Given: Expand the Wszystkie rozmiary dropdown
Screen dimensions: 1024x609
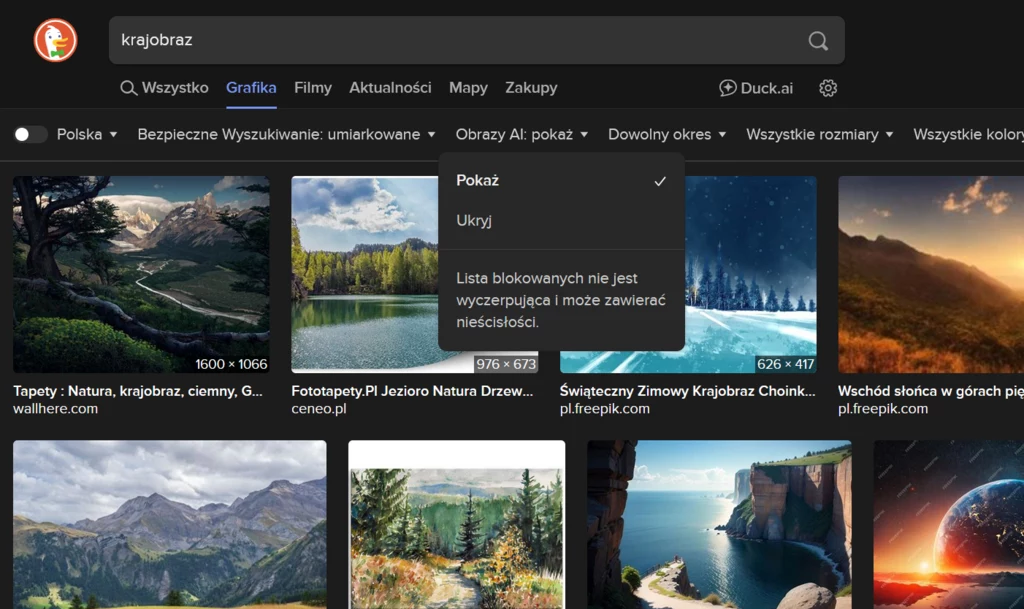Looking at the screenshot, I should (x=820, y=134).
